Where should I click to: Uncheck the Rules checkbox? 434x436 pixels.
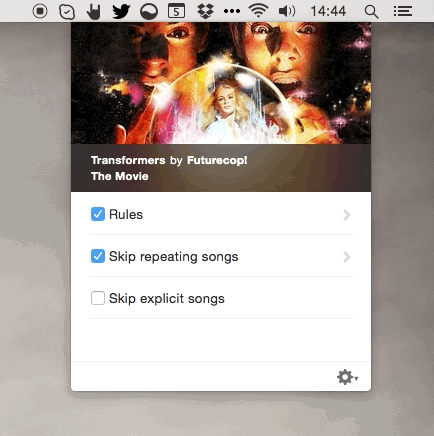point(98,214)
